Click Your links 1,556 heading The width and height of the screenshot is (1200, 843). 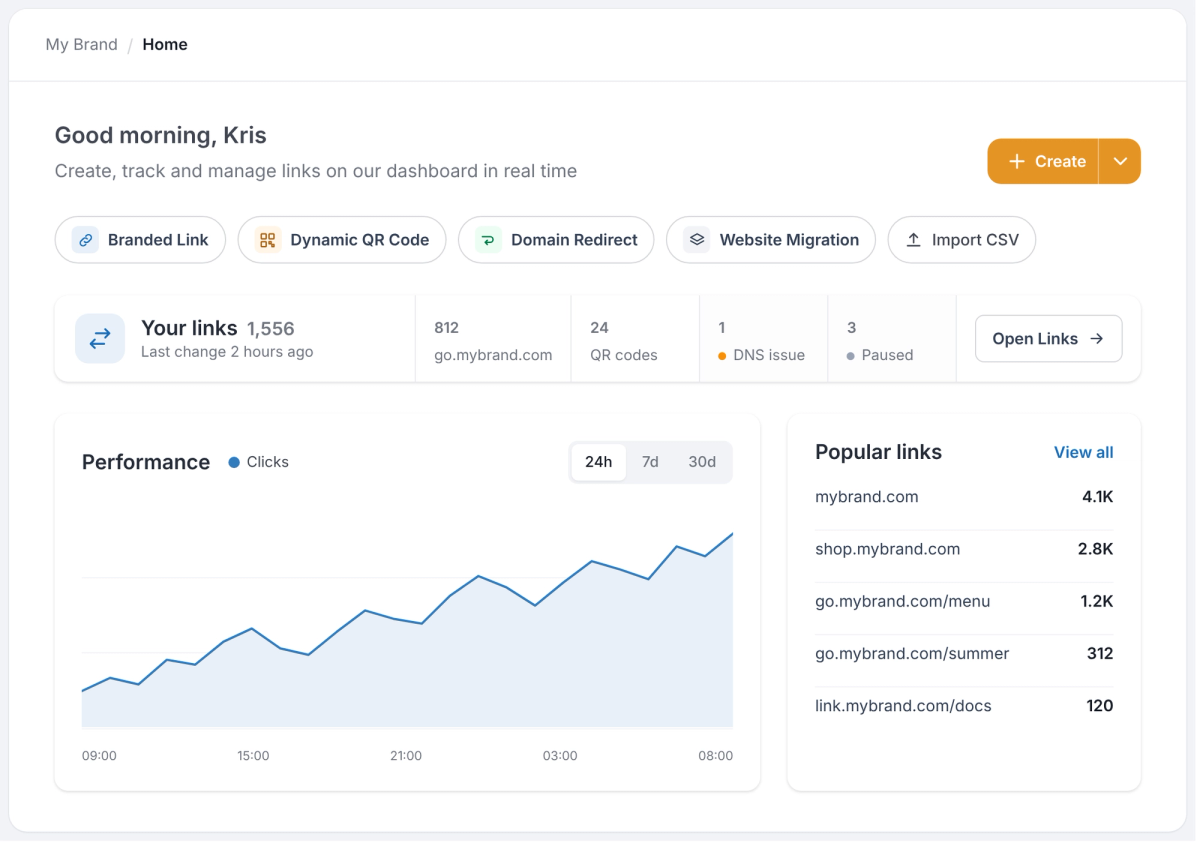(x=218, y=328)
